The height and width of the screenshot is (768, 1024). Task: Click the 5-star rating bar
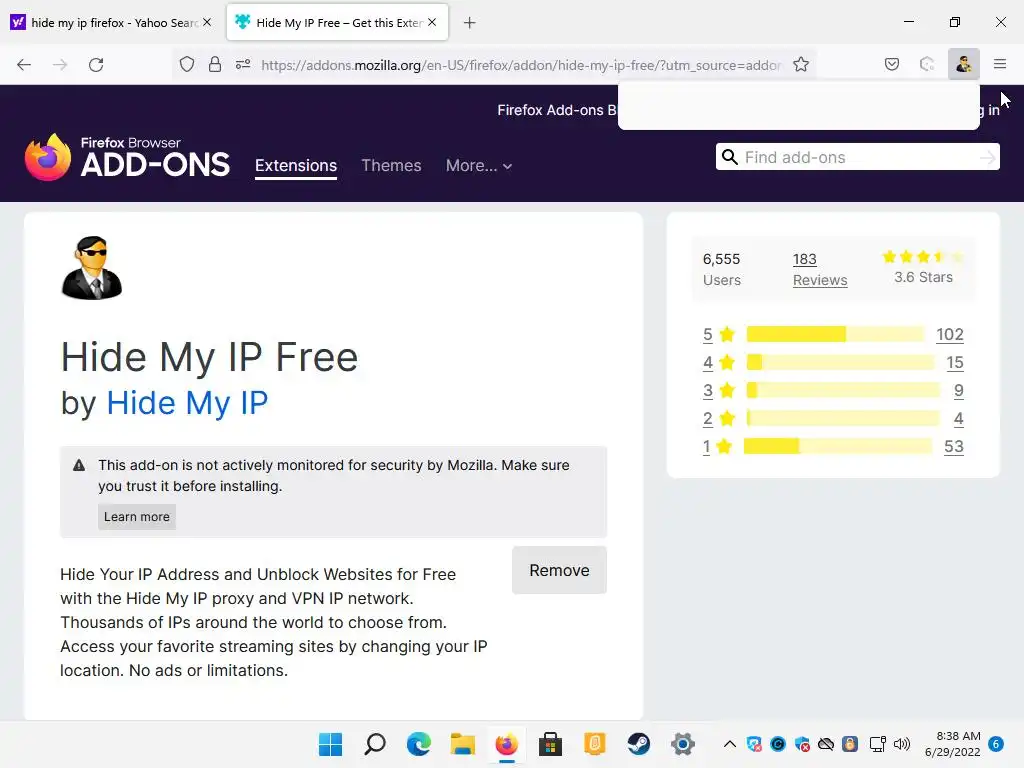tap(836, 334)
